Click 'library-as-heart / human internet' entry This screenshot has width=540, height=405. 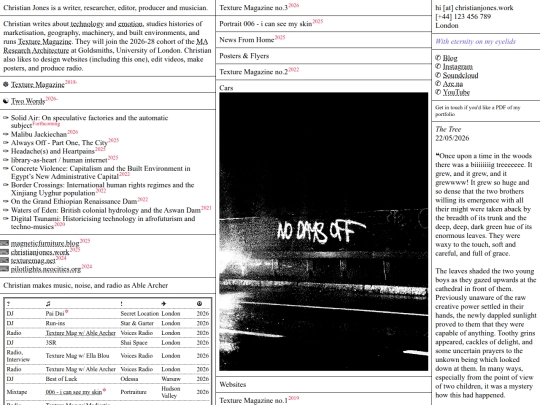(x=59, y=160)
